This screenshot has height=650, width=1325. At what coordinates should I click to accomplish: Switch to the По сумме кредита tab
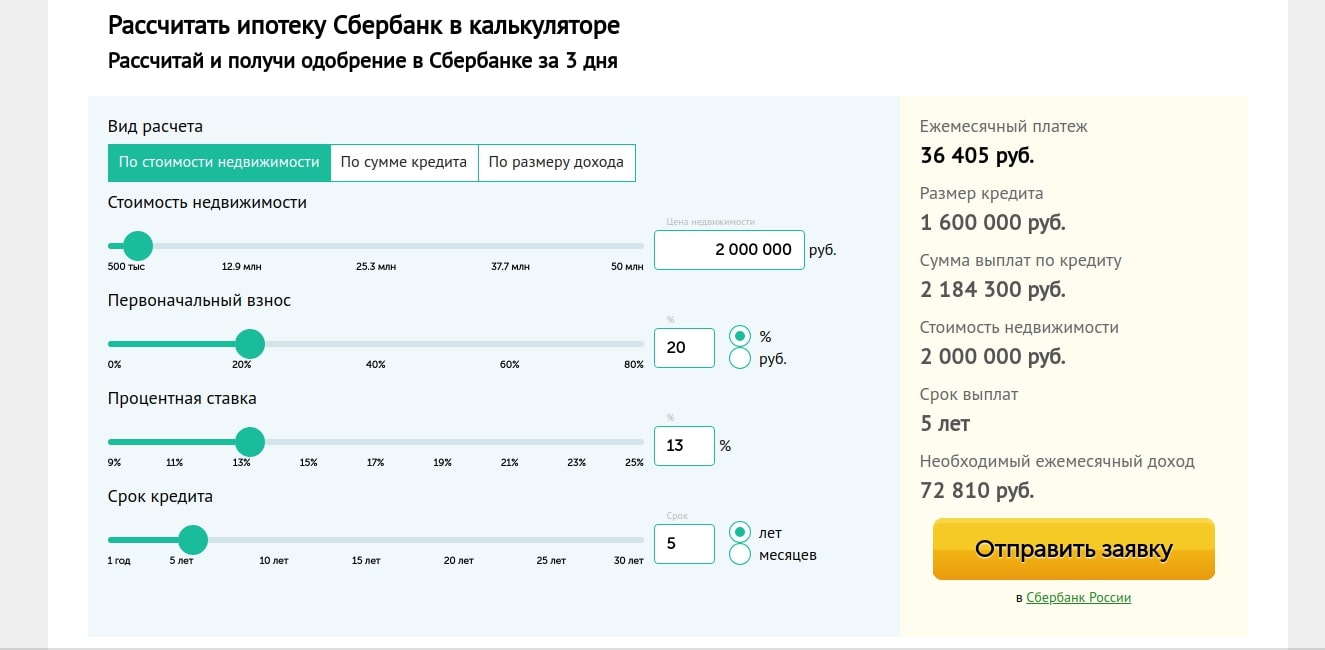(404, 162)
